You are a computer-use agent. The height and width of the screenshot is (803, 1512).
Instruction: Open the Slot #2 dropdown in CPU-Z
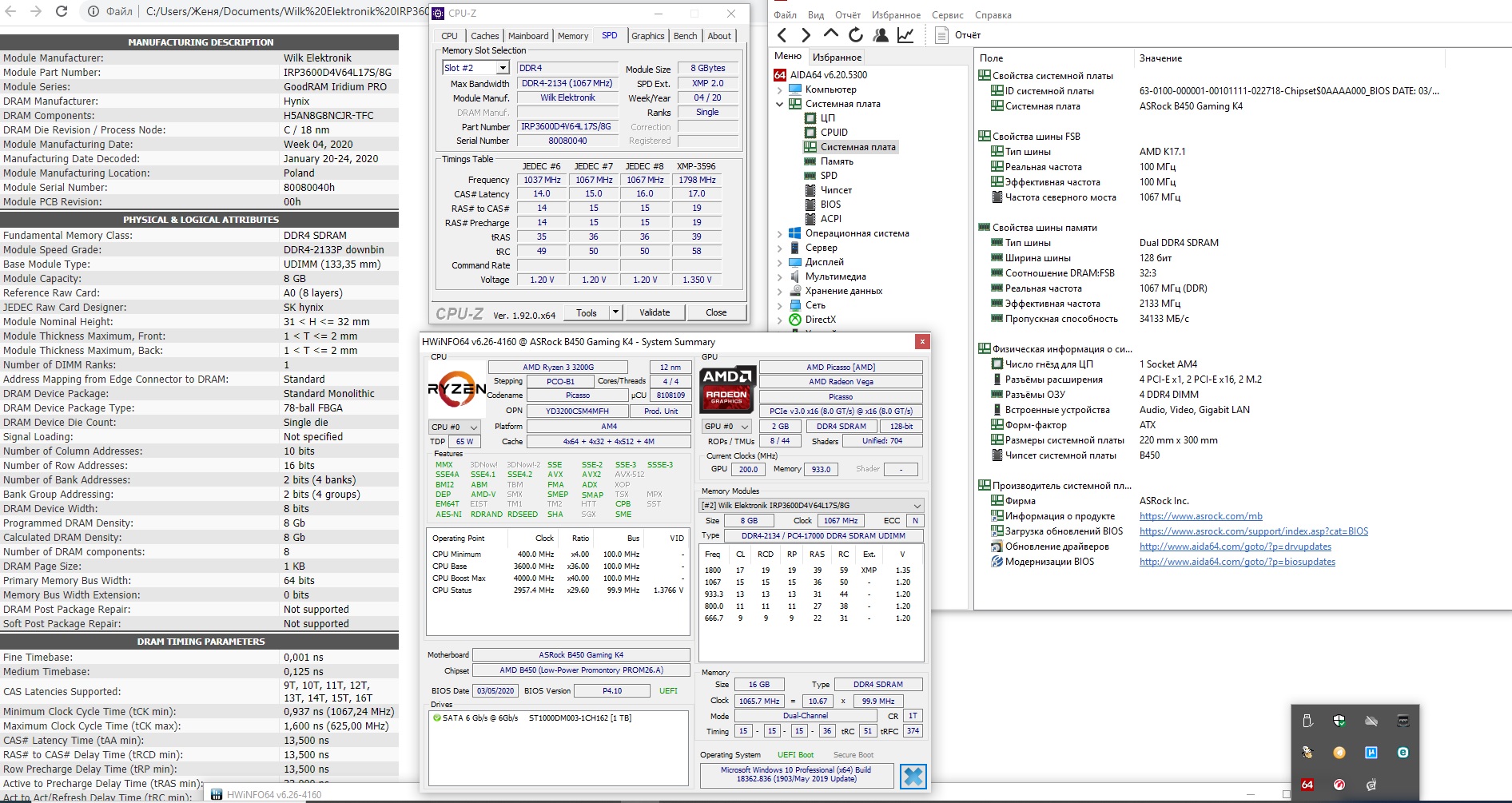click(x=502, y=68)
